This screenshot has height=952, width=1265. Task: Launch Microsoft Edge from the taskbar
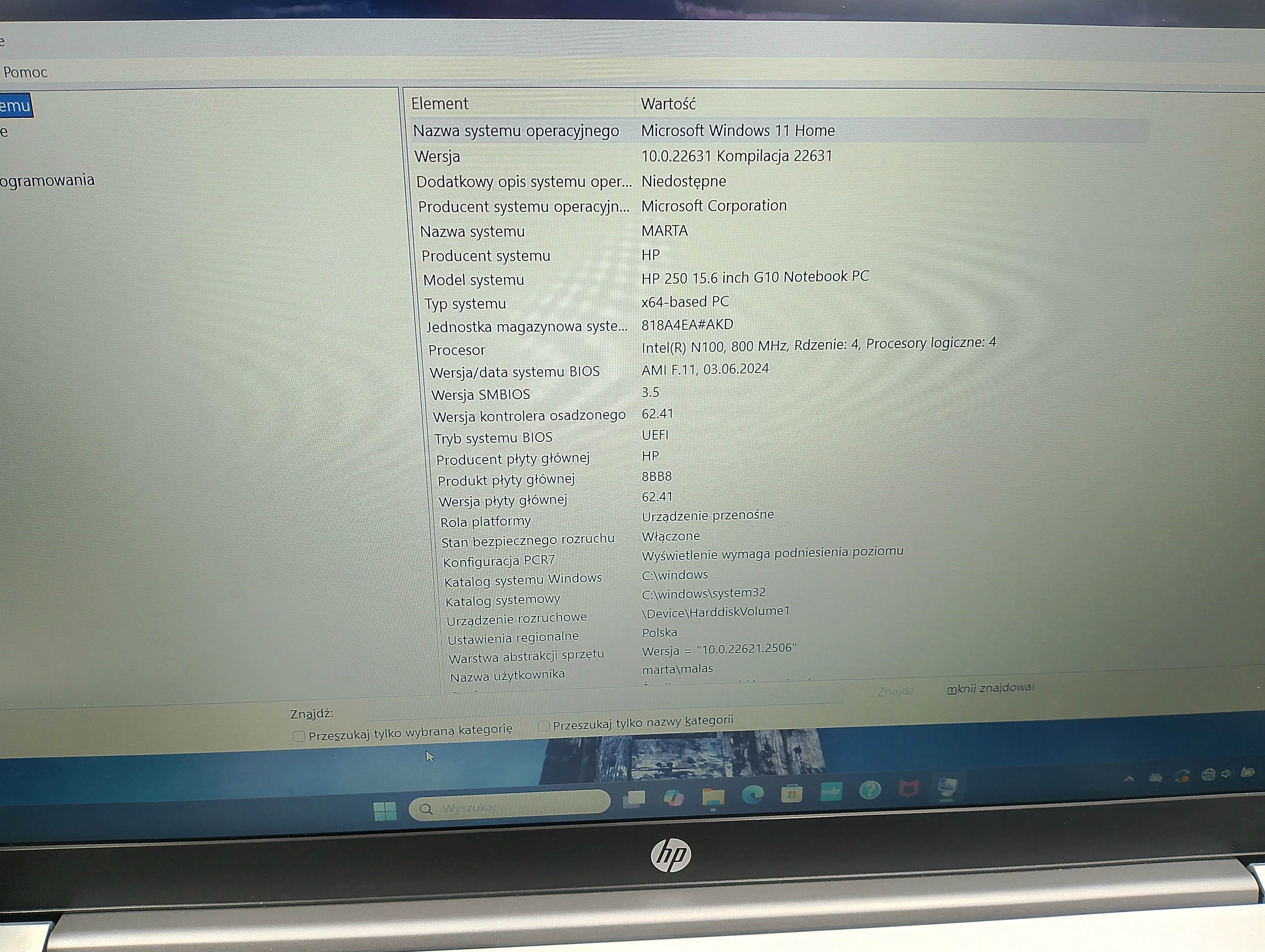pyautogui.click(x=752, y=794)
